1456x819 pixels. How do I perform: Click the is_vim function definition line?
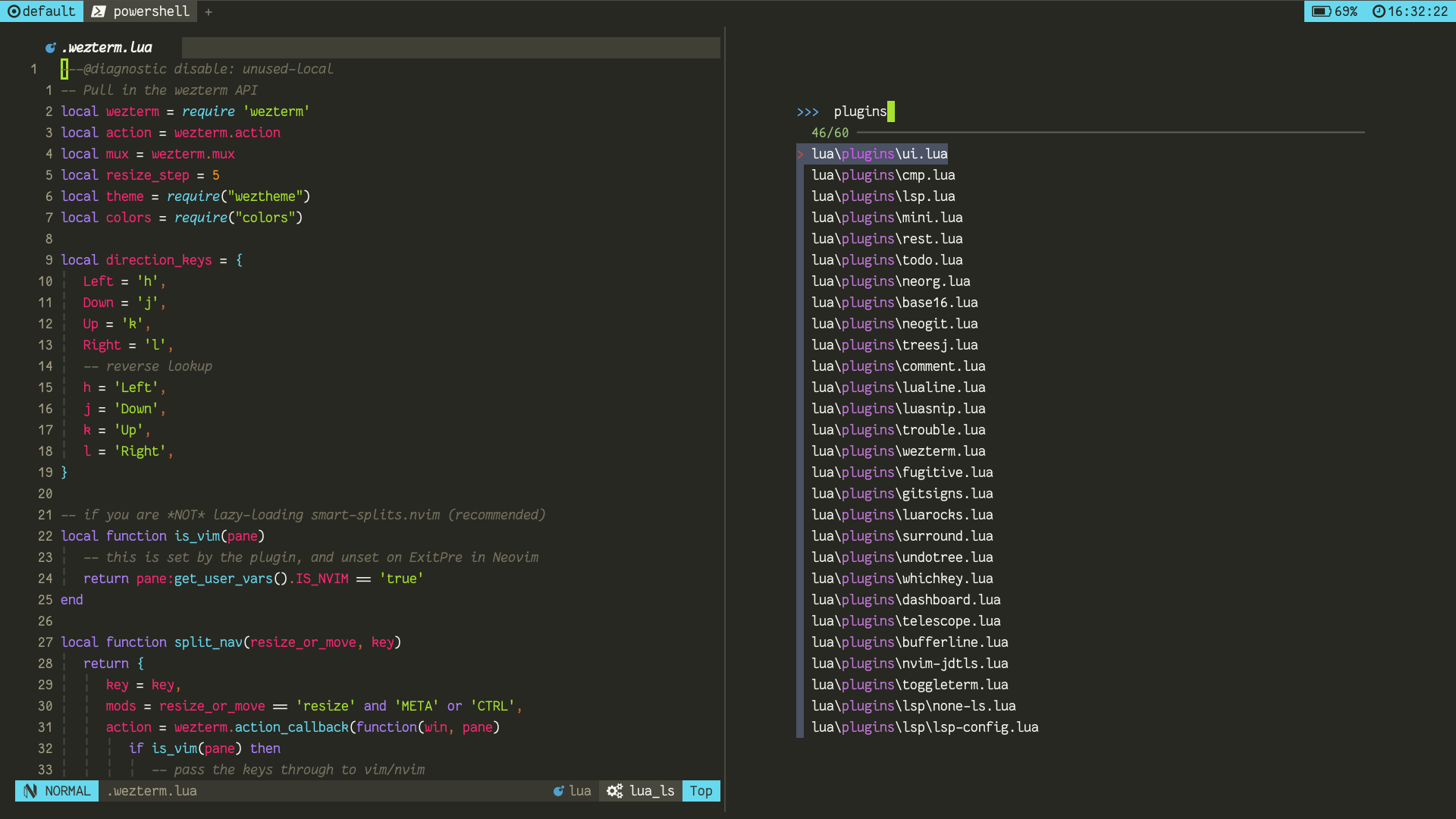163,536
